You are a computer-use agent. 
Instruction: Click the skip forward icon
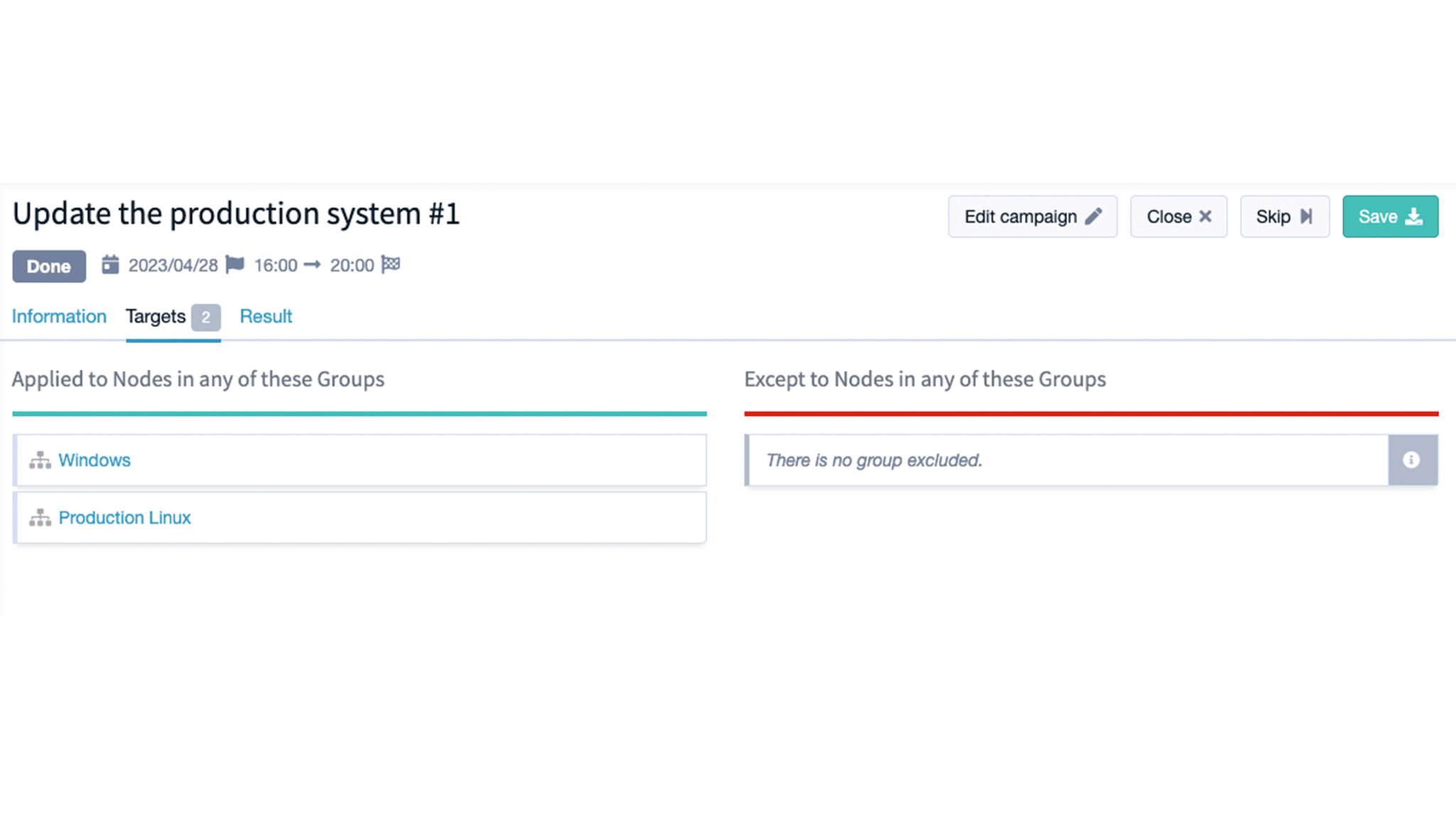tap(1306, 216)
